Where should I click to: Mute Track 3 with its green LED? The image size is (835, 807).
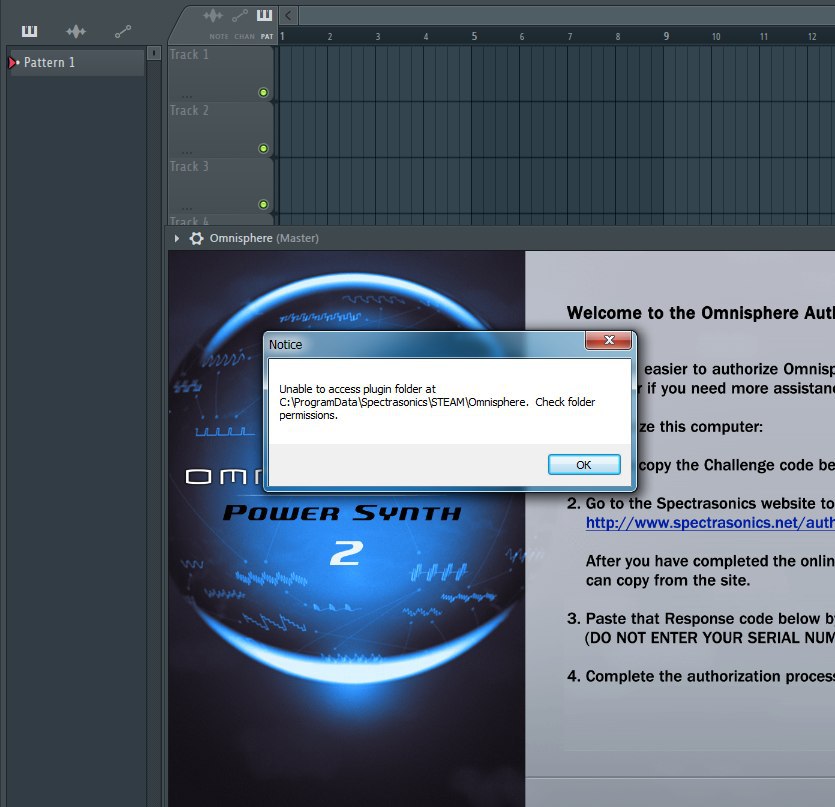click(263, 204)
